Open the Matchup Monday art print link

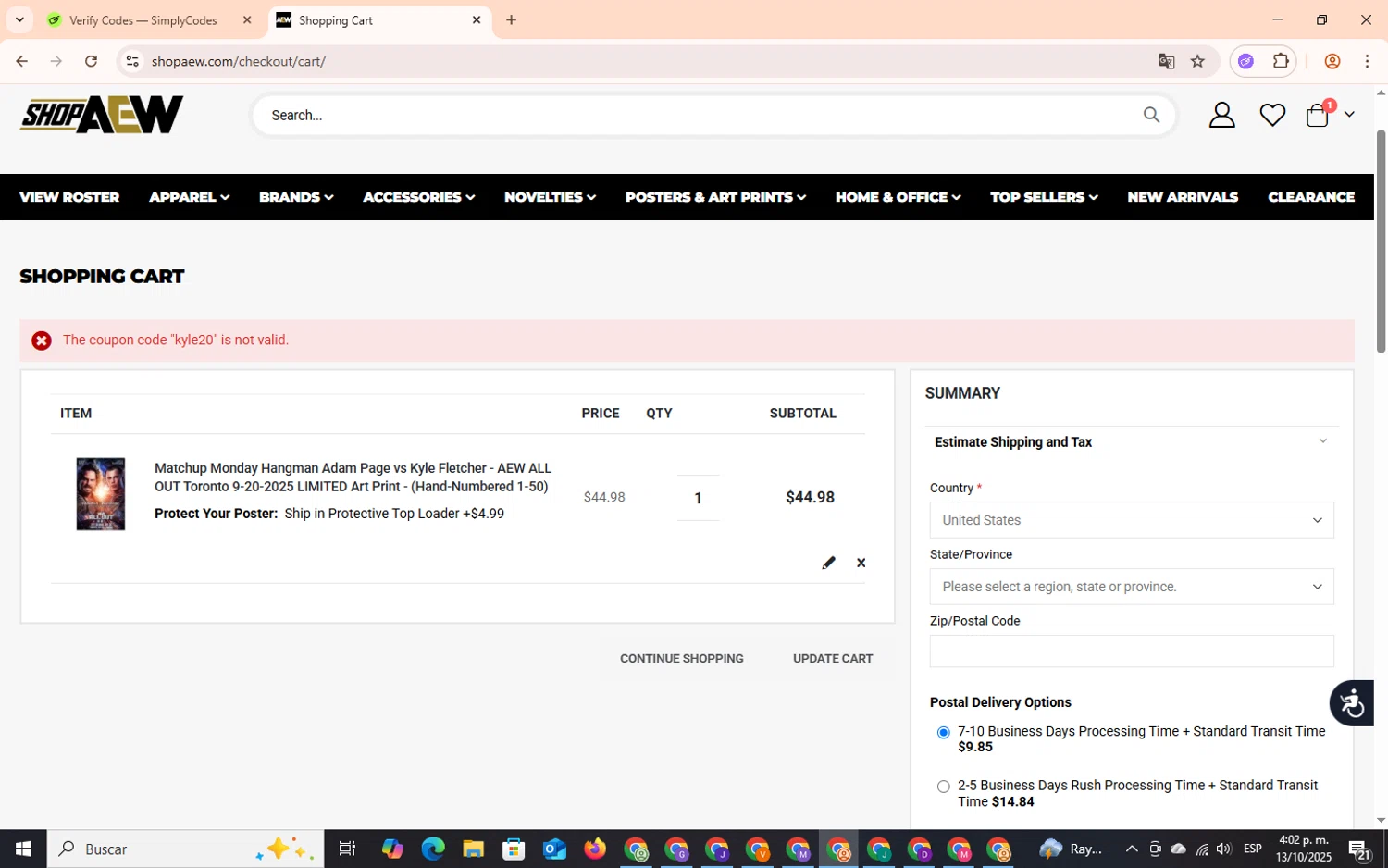click(x=353, y=477)
